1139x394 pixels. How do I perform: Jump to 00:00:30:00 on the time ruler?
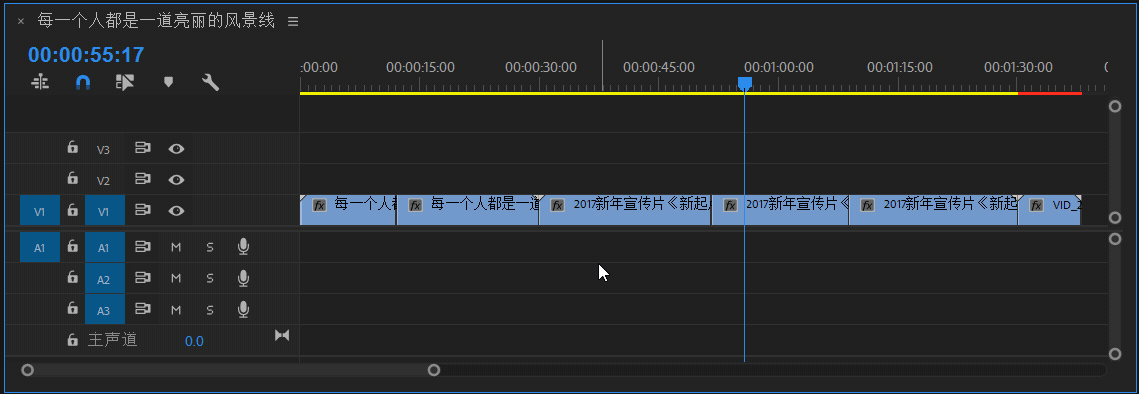pyautogui.click(x=540, y=68)
